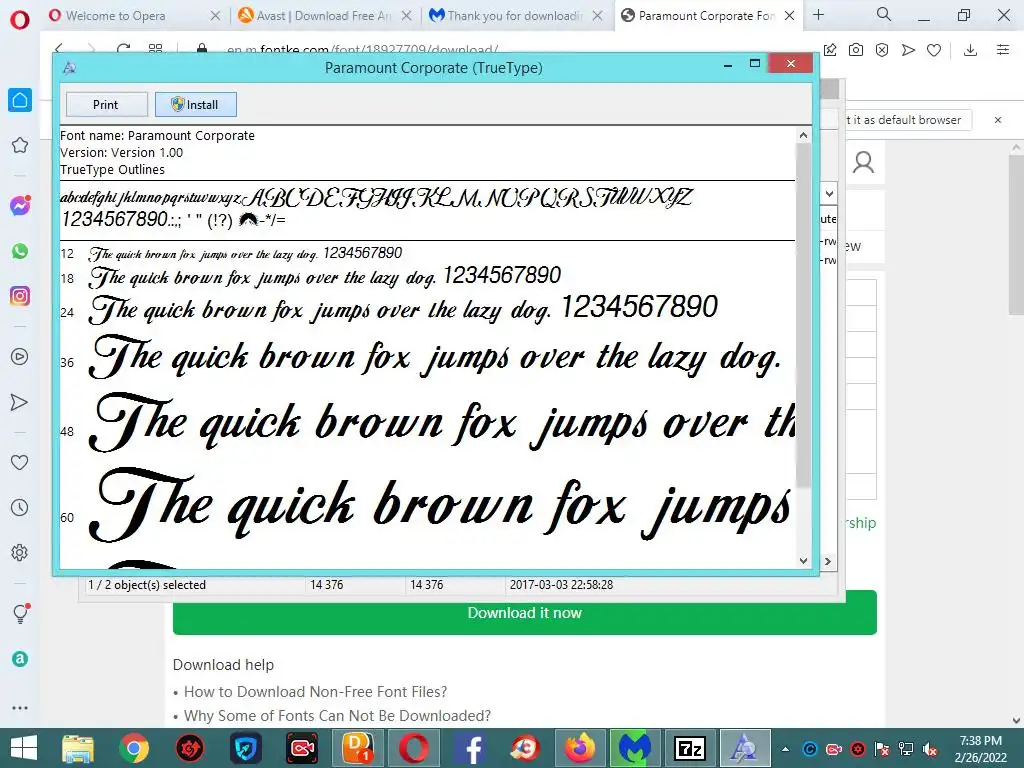Open Player icon in Opera sidebar
The image size is (1024, 768).
pyautogui.click(x=20, y=357)
